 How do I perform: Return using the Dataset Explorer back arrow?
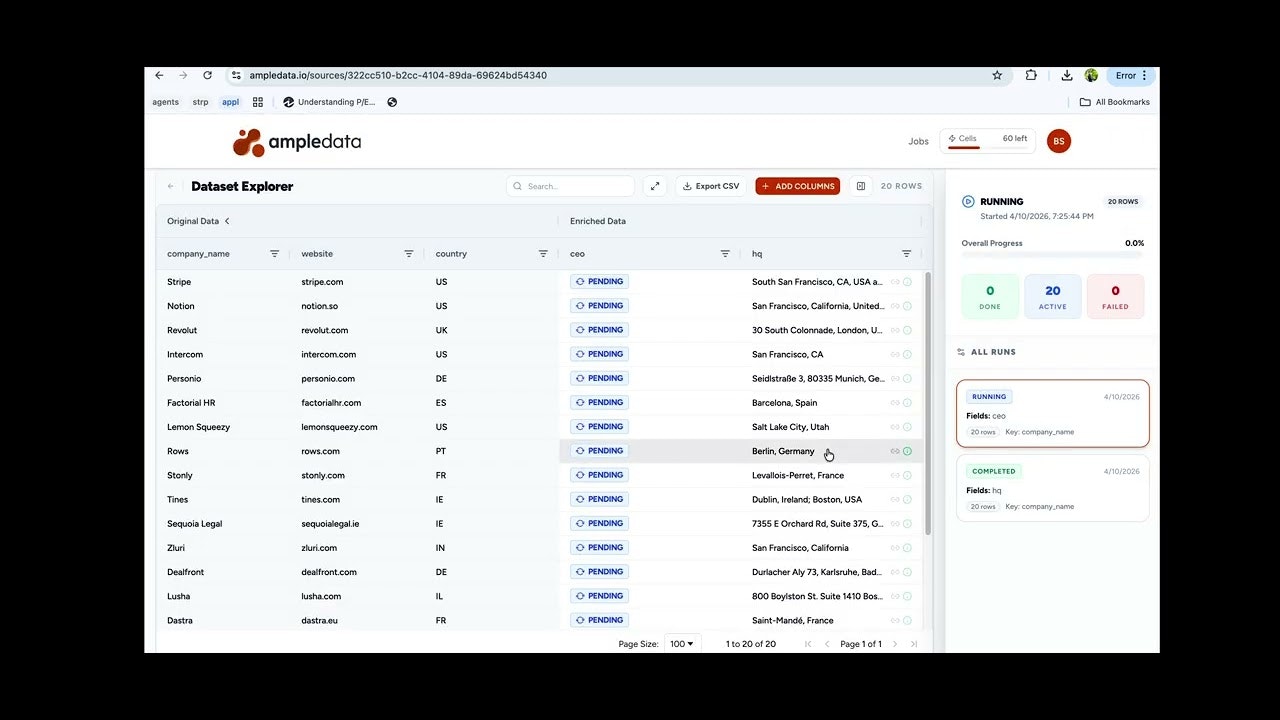pos(171,186)
